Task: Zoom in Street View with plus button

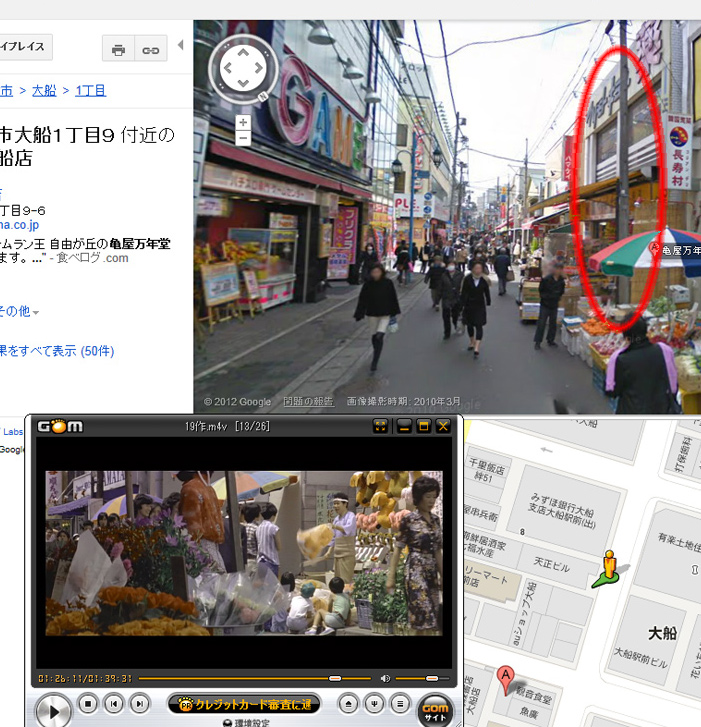Action: (243, 122)
